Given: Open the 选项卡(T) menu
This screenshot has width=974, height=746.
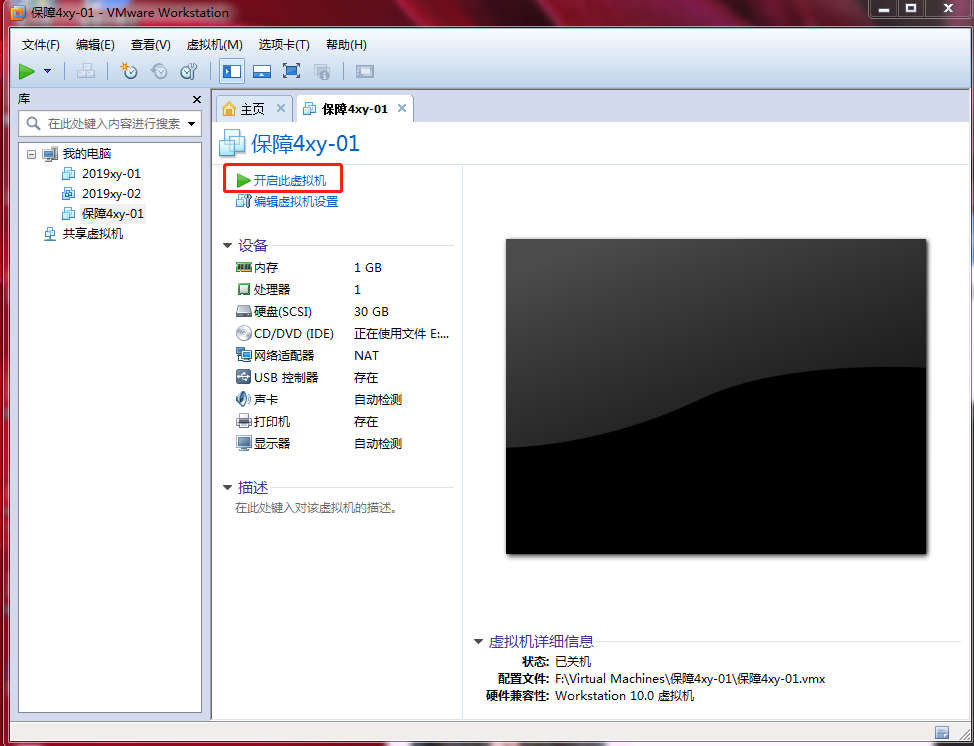Looking at the screenshot, I should point(284,45).
